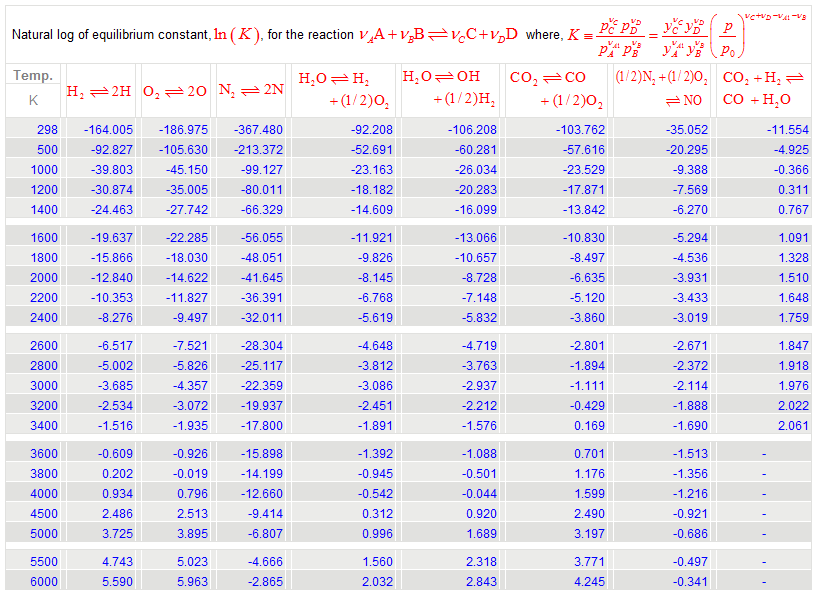Click value 2.022 in the 3200 row
The height and width of the screenshot is (595, 817).
pyautogui.click(x=794, y=405)
